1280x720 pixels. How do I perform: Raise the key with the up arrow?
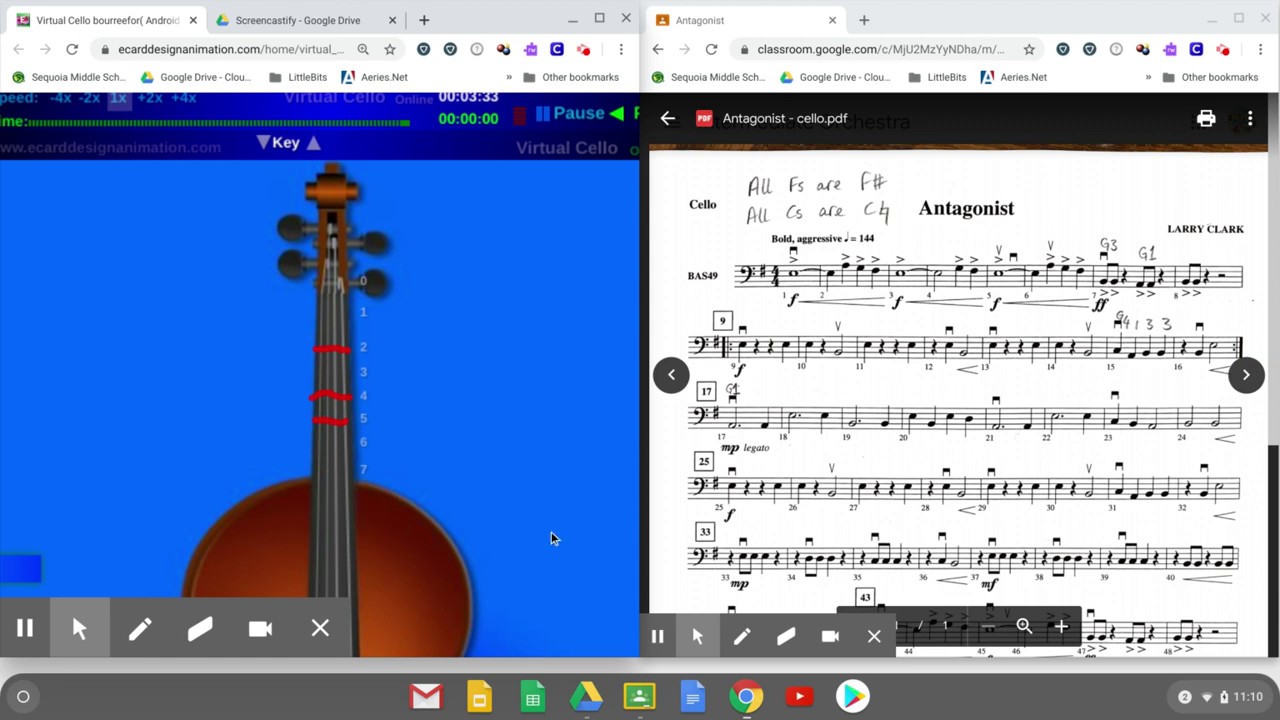coord(313,143)
